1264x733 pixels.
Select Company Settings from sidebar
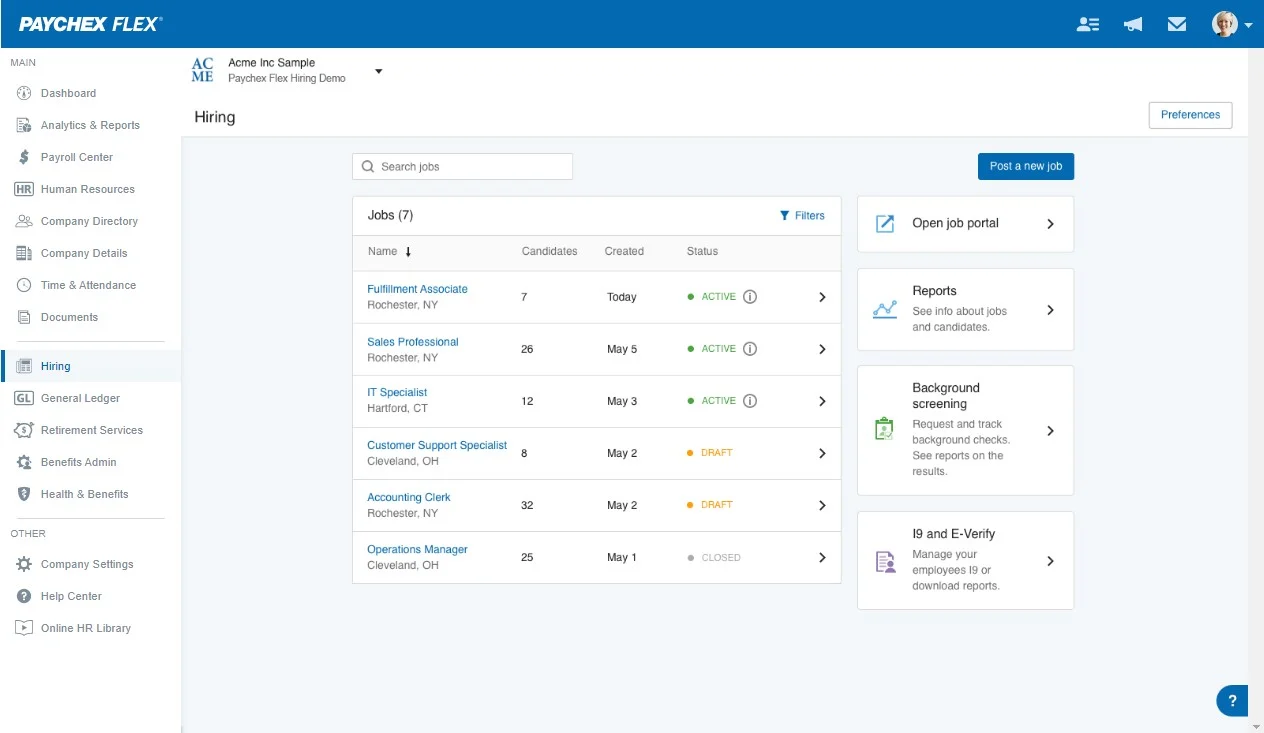tap(87, 564)
